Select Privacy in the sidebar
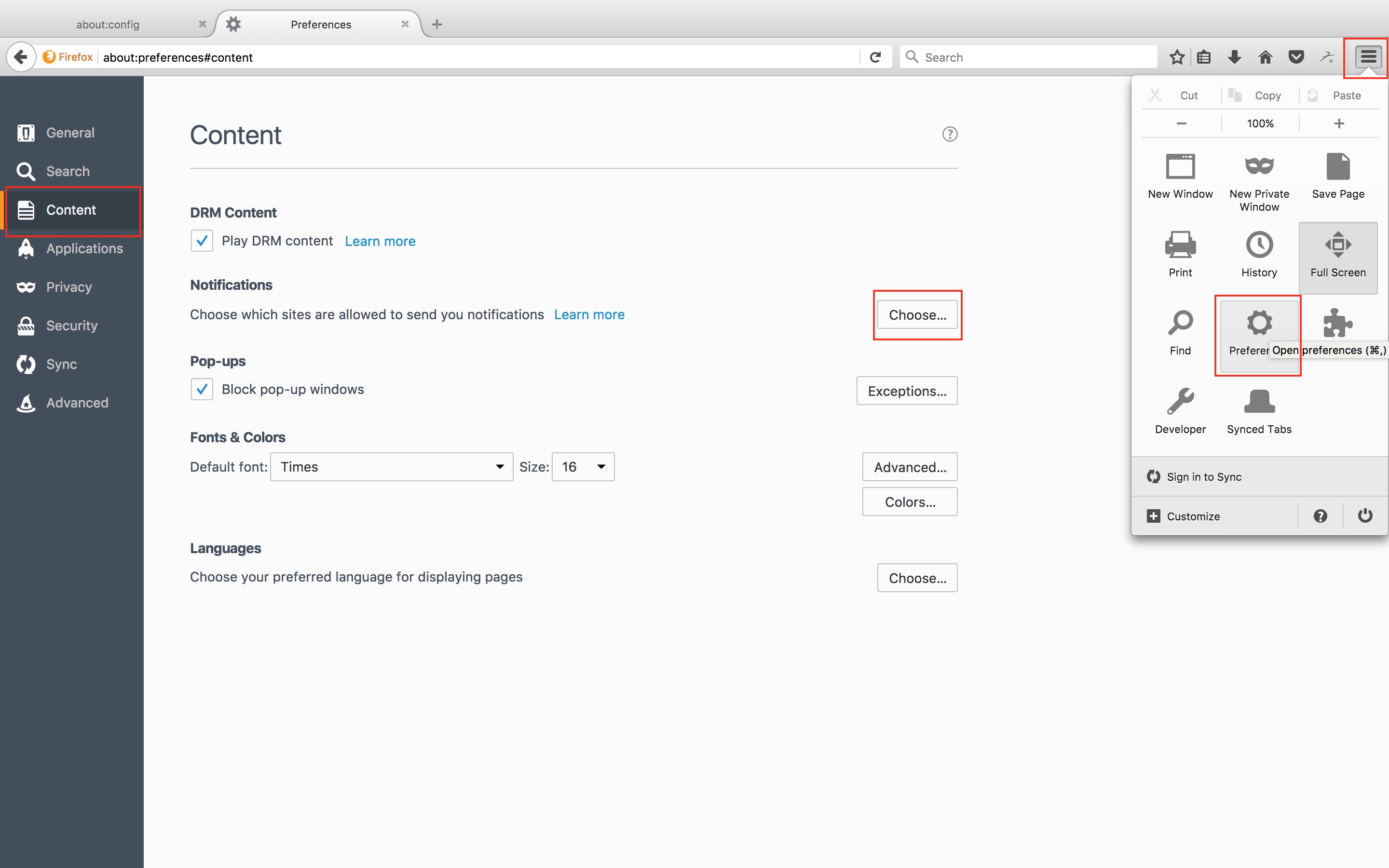 [69, 287]
